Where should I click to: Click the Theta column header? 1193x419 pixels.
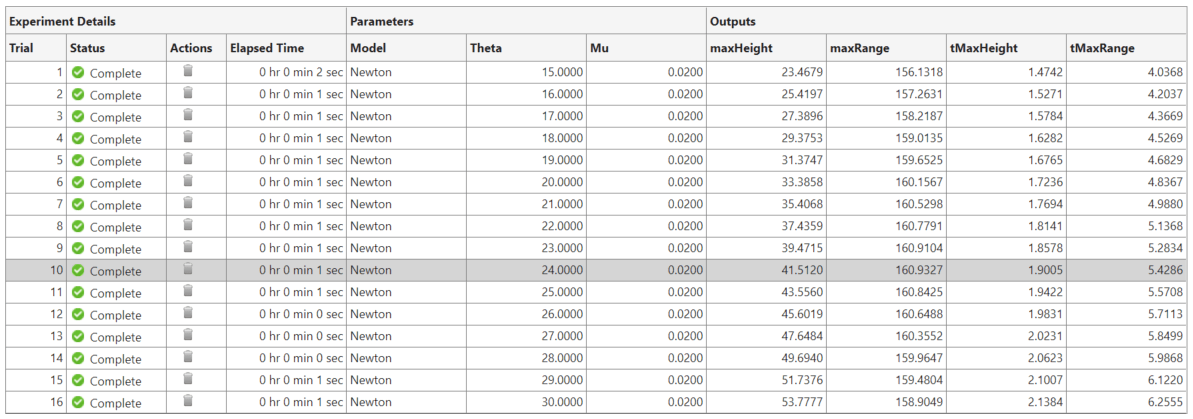[486, 47]
